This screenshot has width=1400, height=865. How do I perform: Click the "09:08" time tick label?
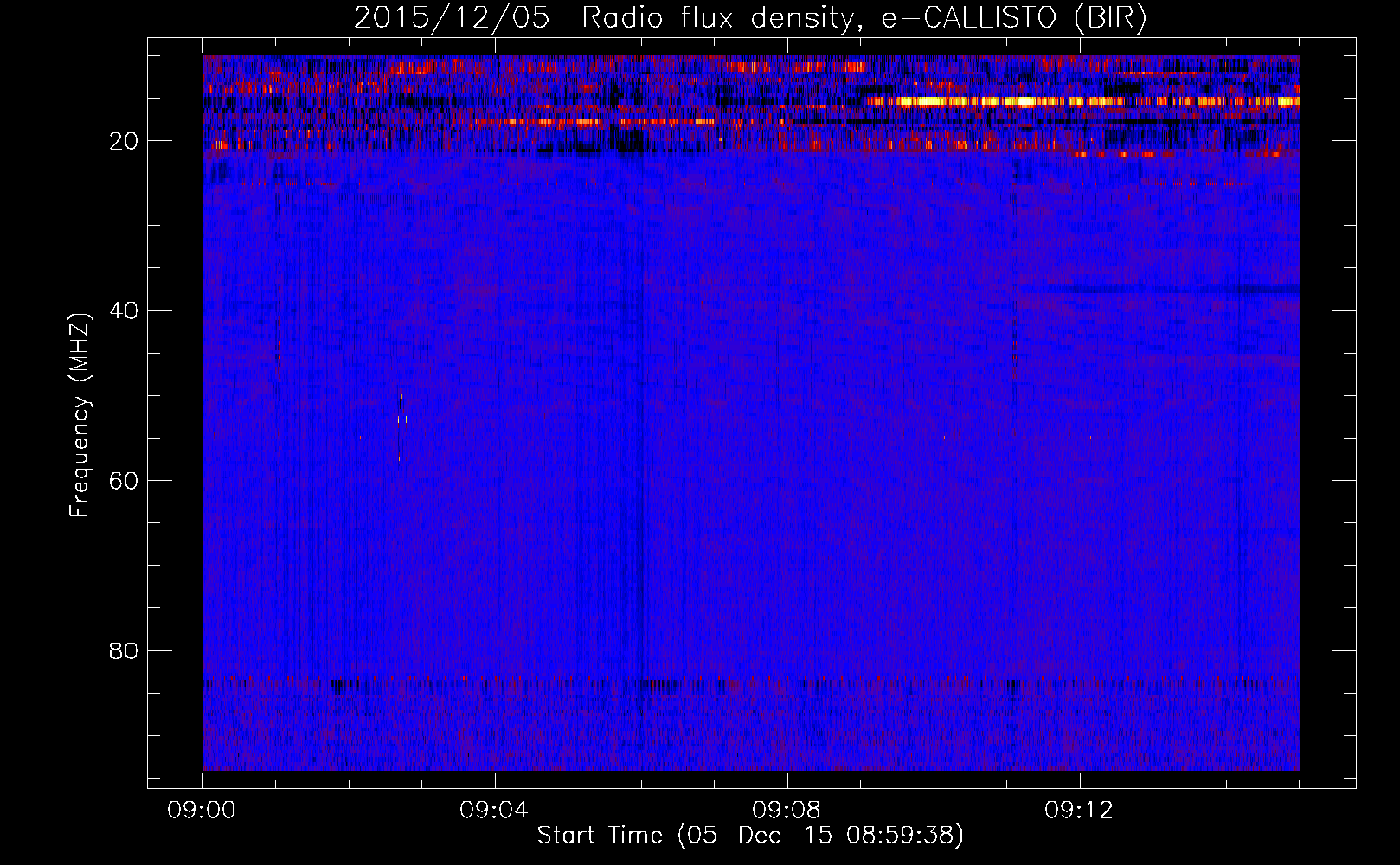[x=787, y=811]
